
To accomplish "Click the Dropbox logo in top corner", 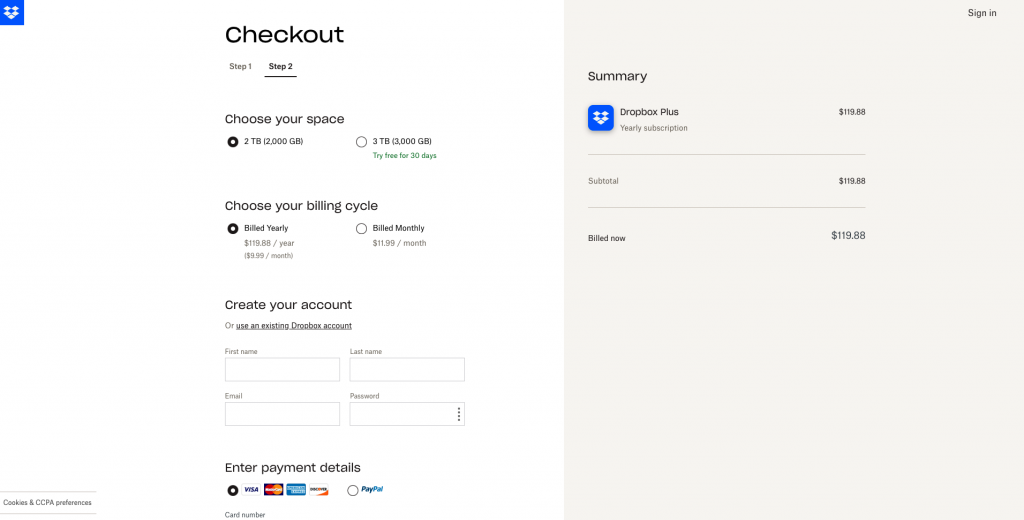I will coord(12,12).
